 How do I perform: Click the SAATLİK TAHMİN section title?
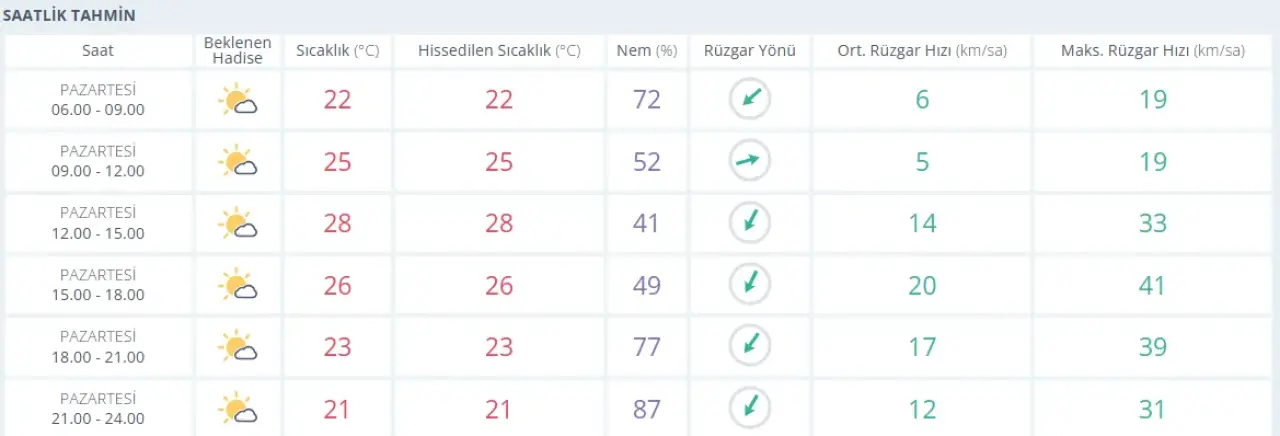point(69,16)
